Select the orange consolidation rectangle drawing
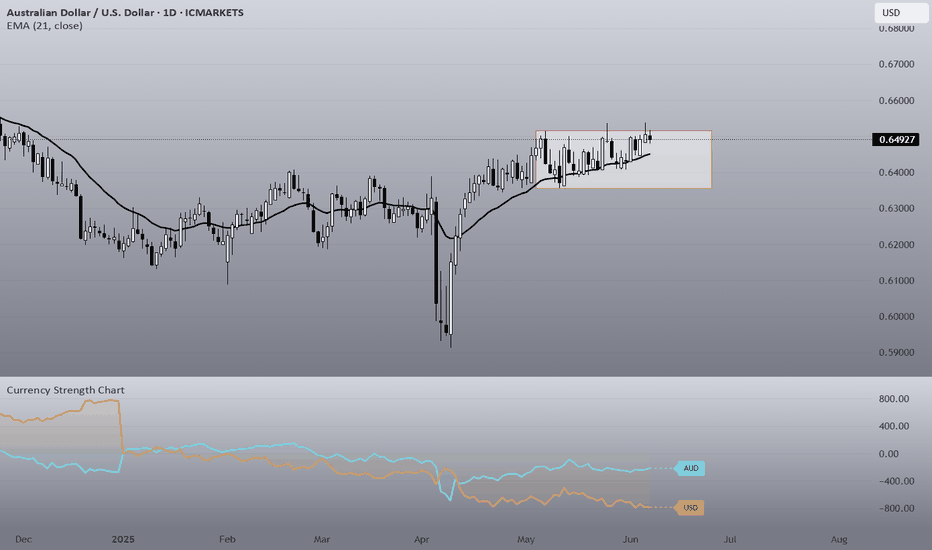 [624, 159]
